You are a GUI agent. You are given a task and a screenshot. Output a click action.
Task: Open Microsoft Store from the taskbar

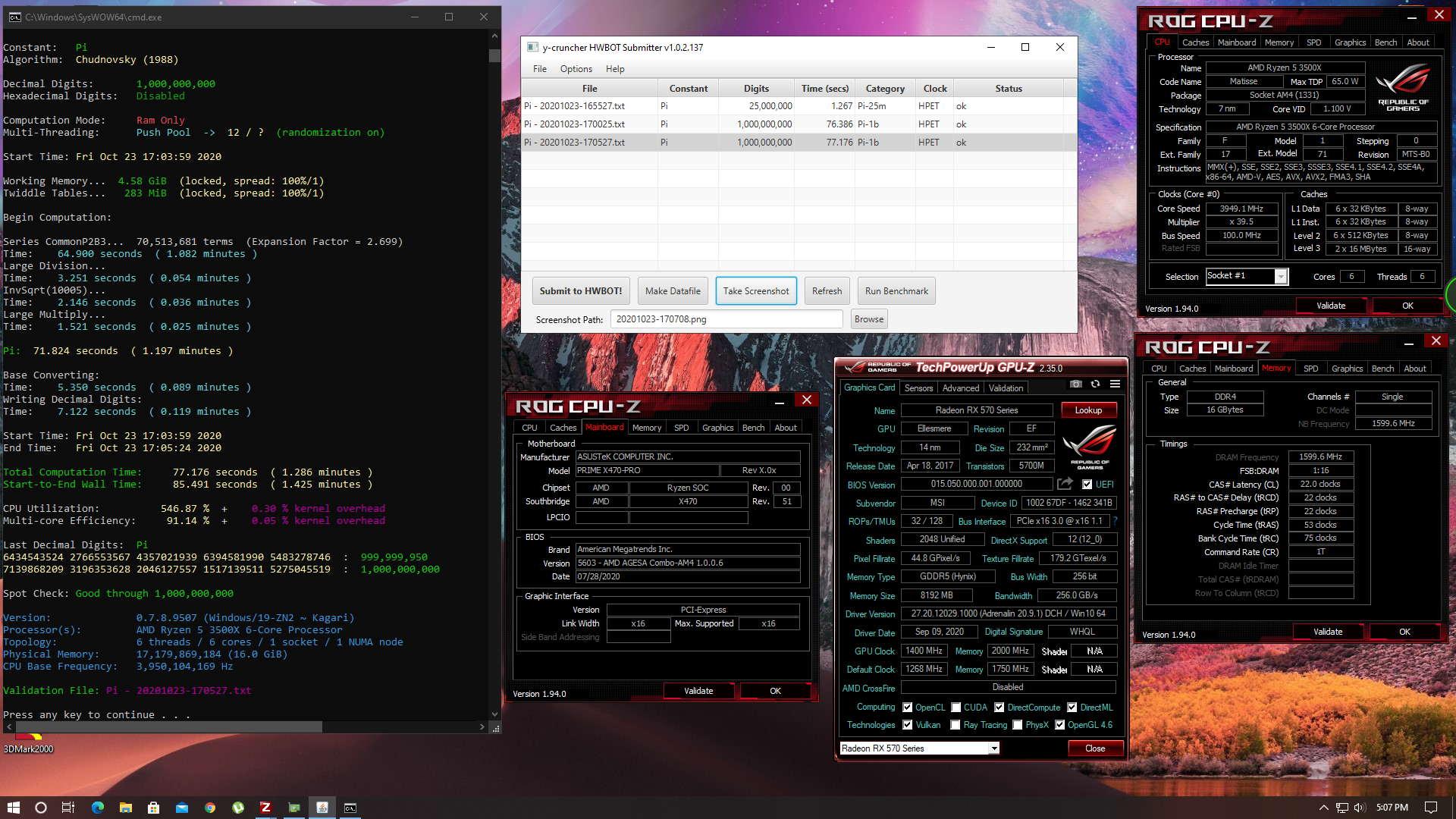coord(154,808)
